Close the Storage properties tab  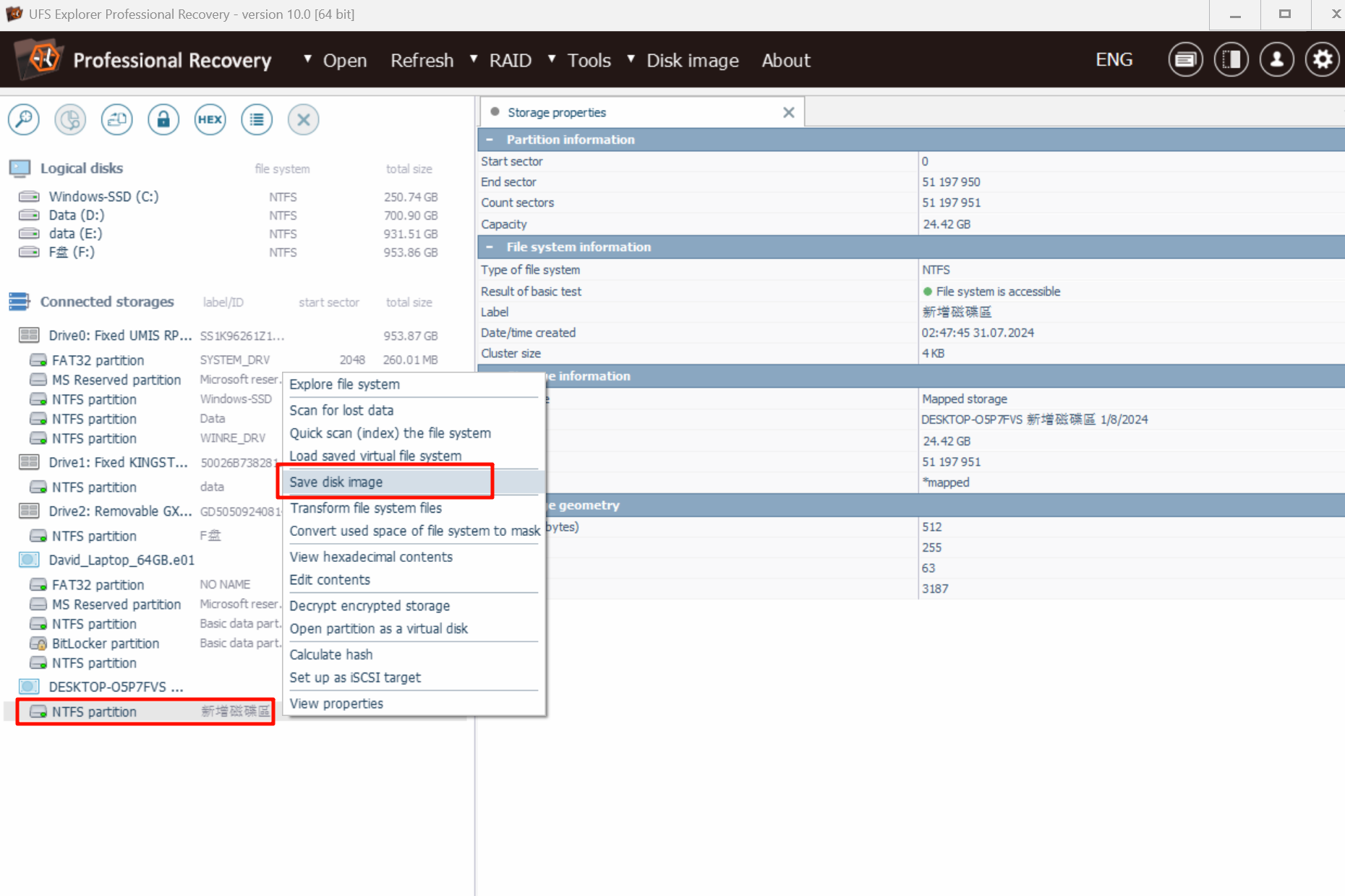tap(788, 113)
